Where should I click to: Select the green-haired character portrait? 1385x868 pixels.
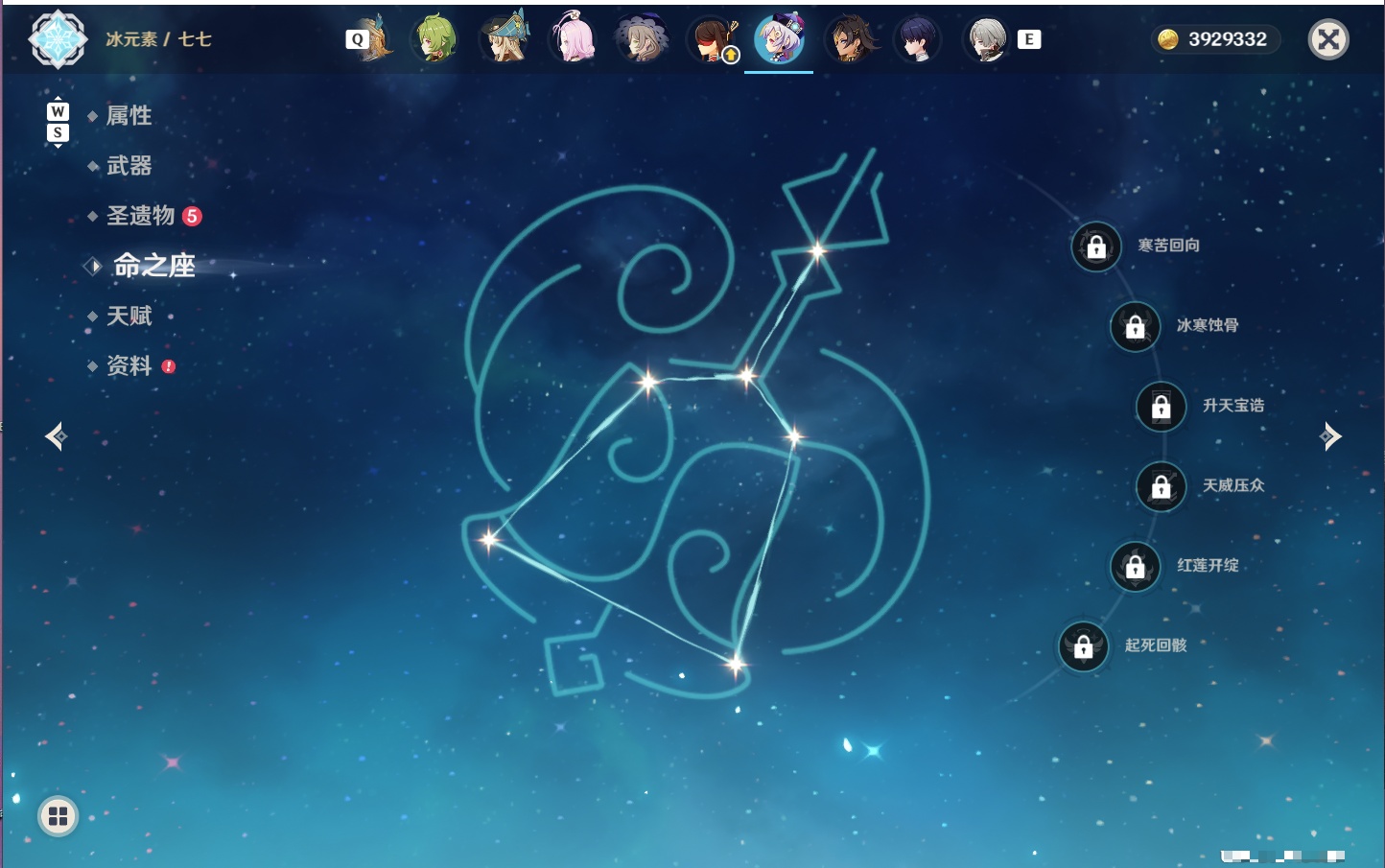click(x=434, y=39)
